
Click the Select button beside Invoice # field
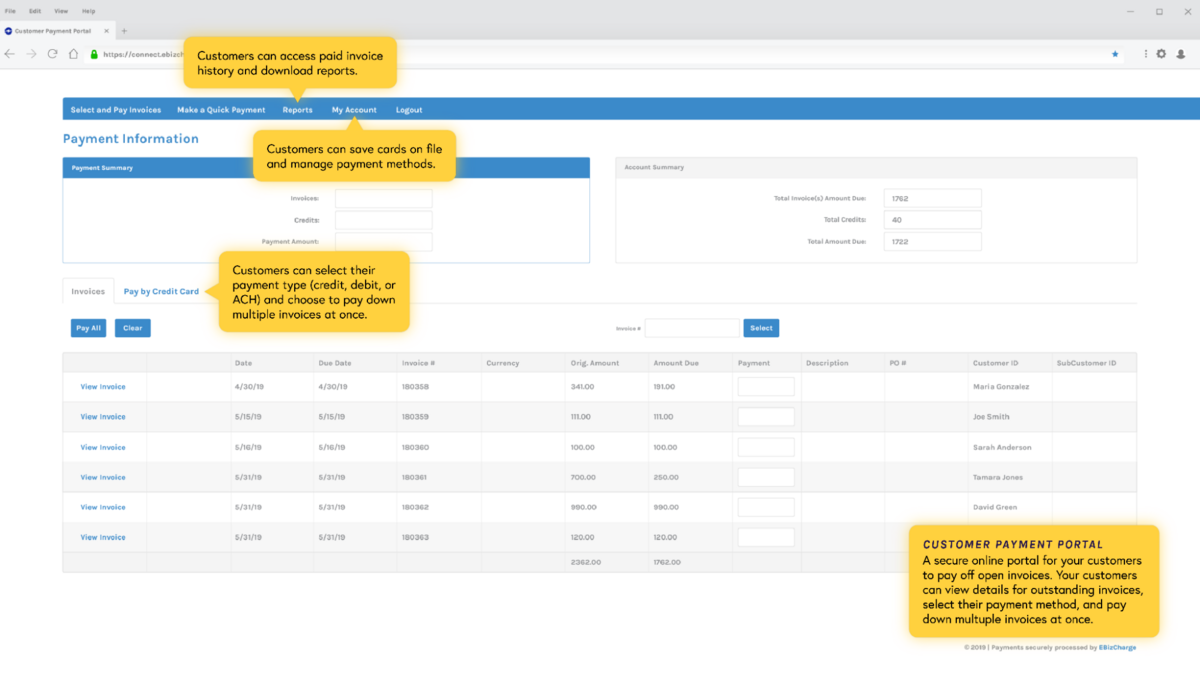point(761,328)
